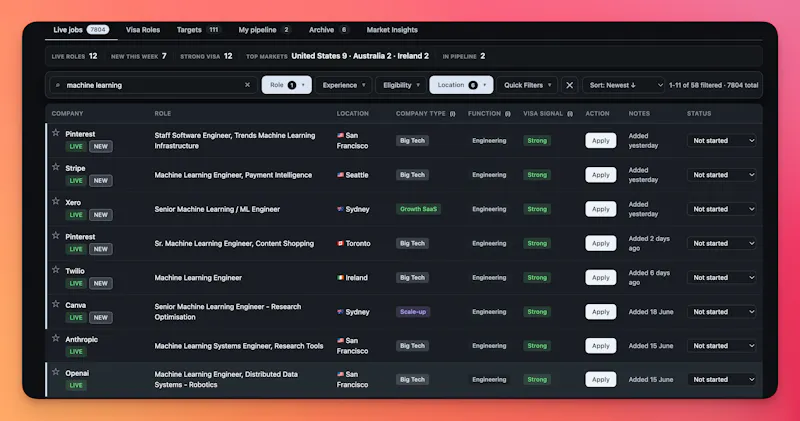The width and height of the screenshot is (800, 421).
Task: Reset all filters with the X button
Action: pyautogui.click(x=569, y=85)
